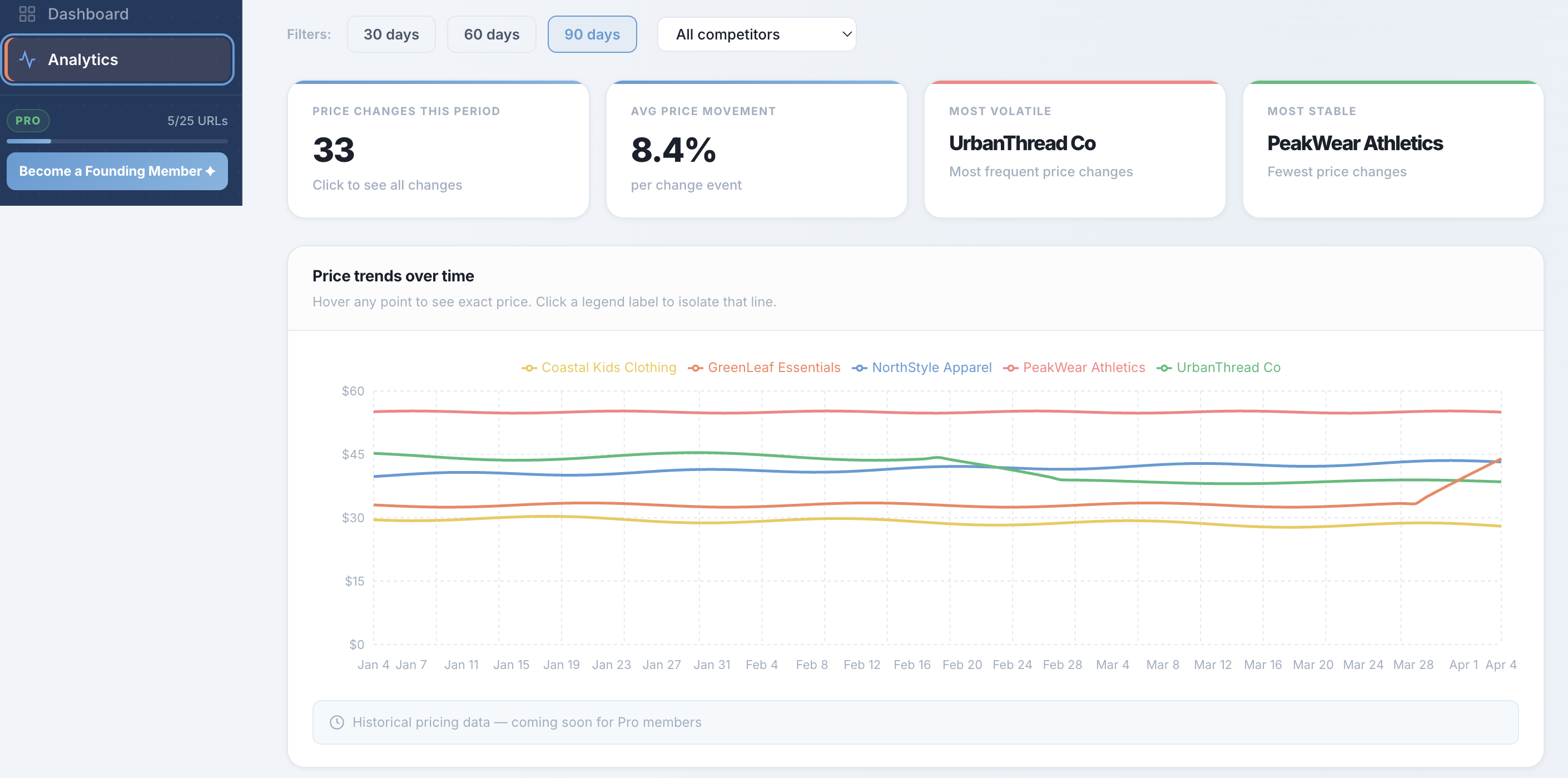1568x778 pixels.
Task: Select Dashboard in the sidebar navigation
Action: tap(88, 13)
